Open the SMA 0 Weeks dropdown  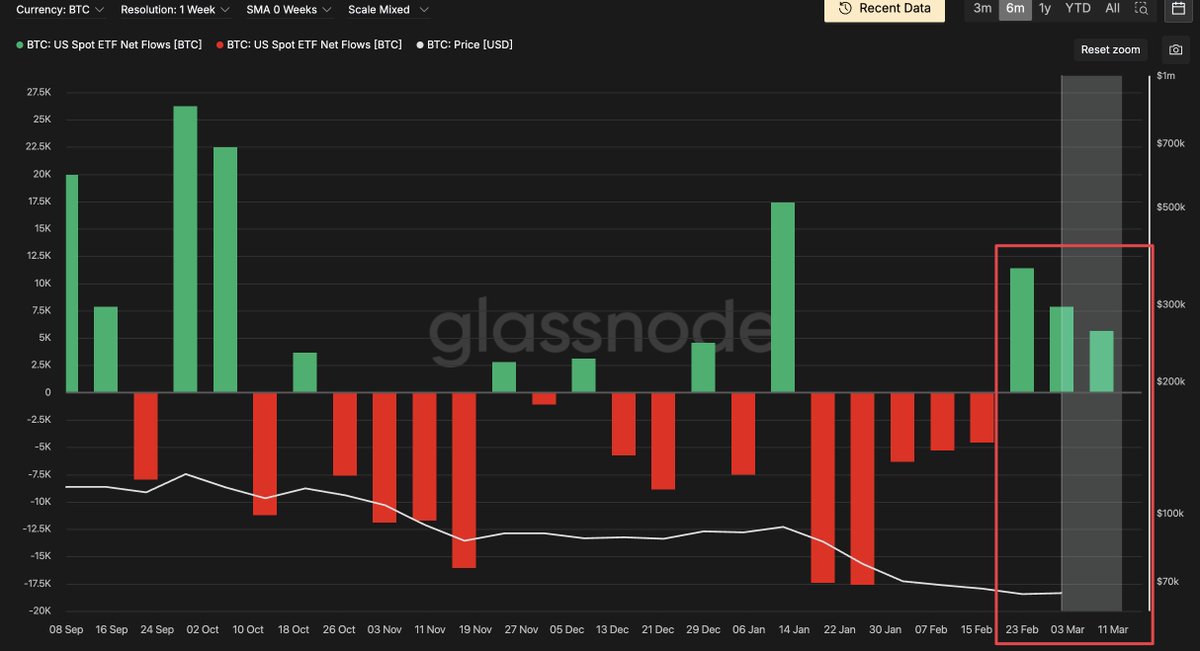point(290,9)
